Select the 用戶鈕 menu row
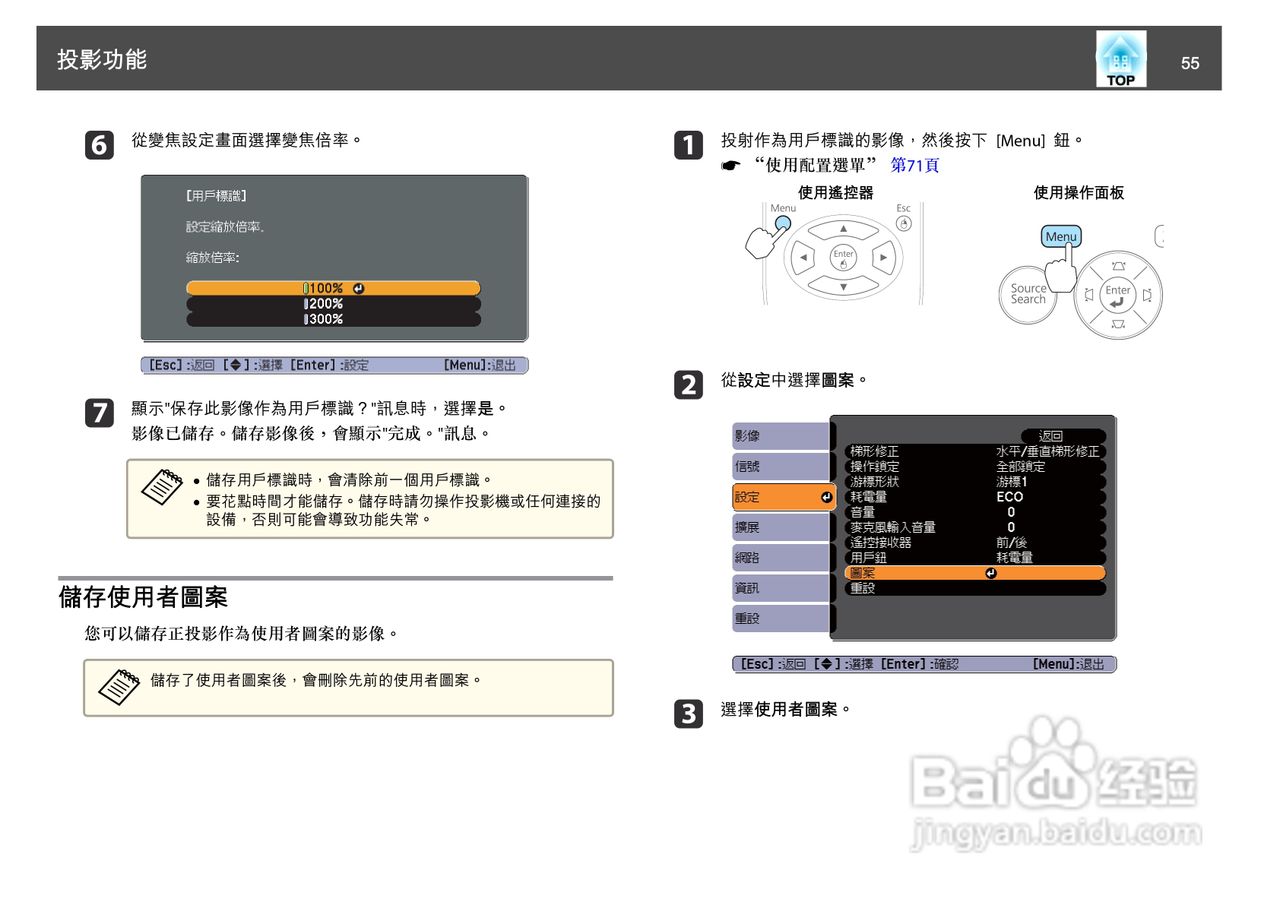Image resolution: width=1280 pixels, height=905 pixels. pyautogui.click(x=975, y=557)
